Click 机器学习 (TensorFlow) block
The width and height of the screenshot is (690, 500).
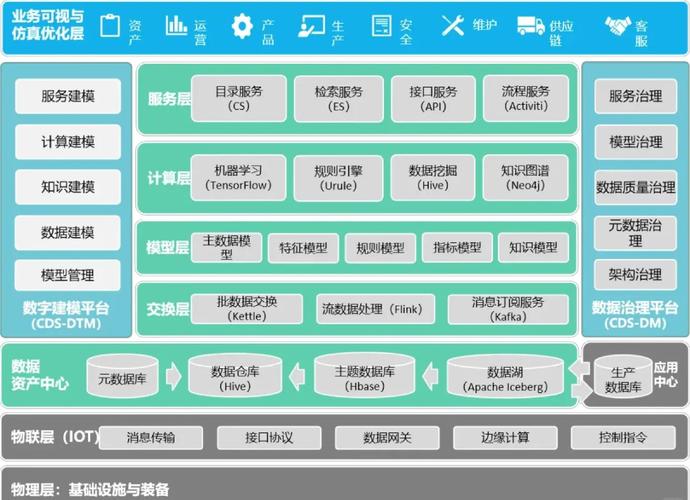[x=239, y=178]
